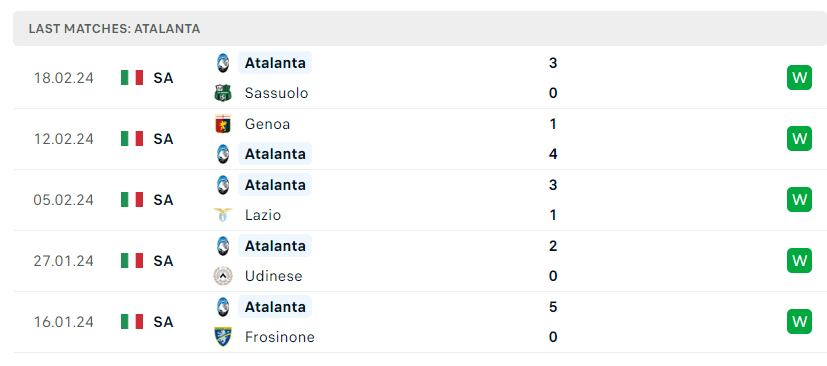Click SA league label in 27.01.24 row
Viewport: 827px width, 366px height.
coord(164,261)
